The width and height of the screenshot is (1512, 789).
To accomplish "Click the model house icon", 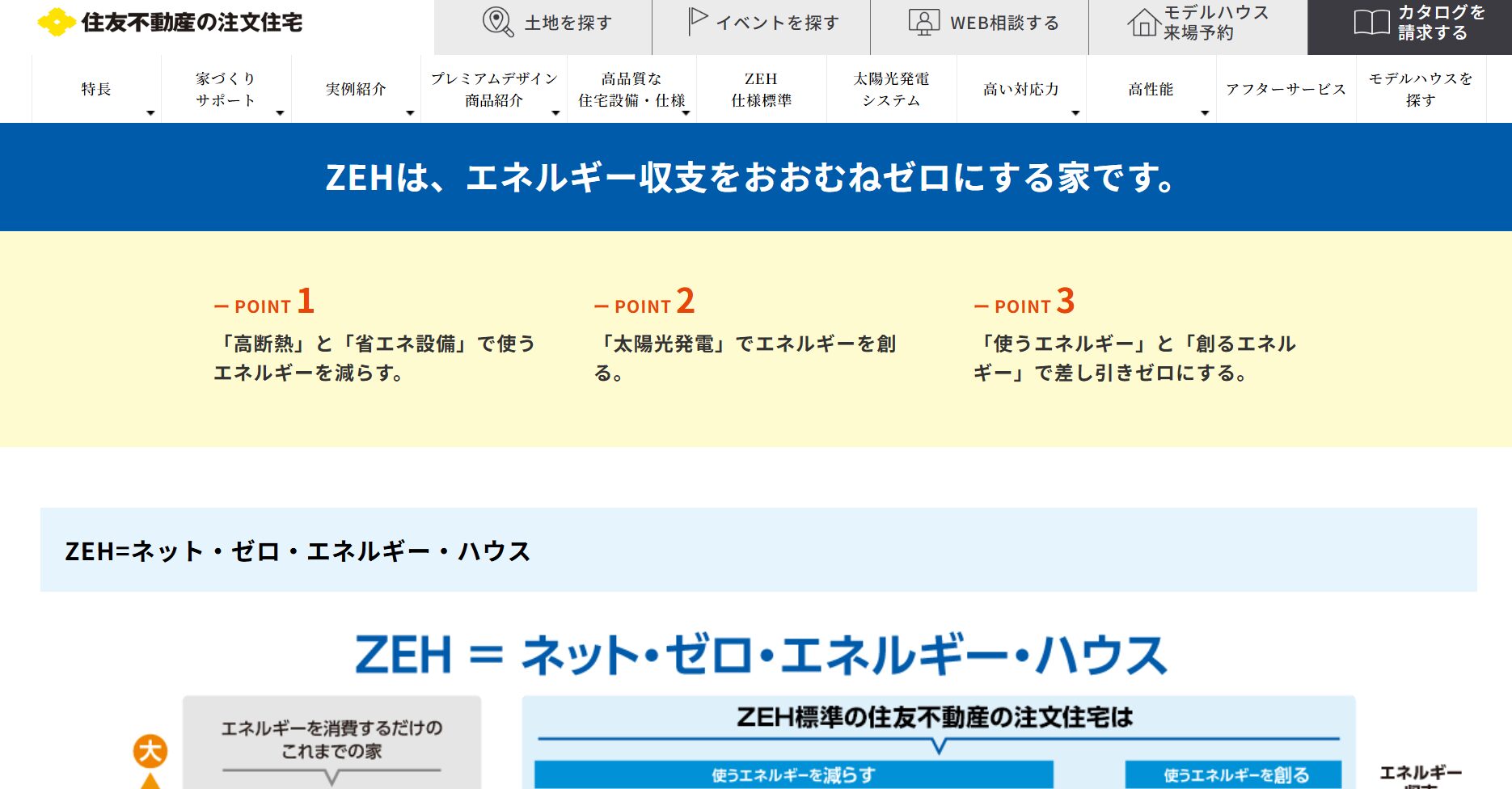I will tap(1142, 23).
